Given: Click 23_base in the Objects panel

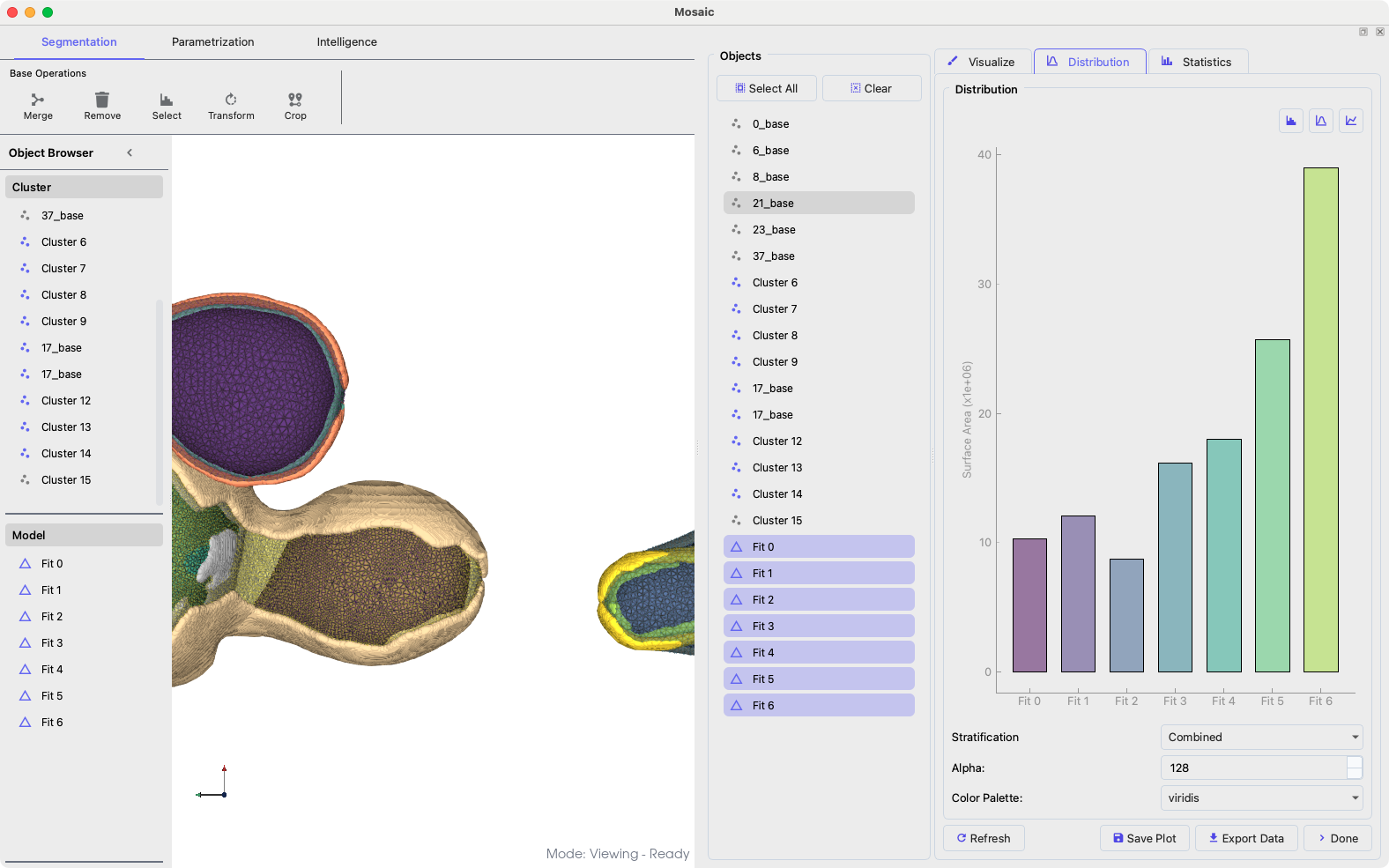Looking at the screenshot, I should [819, 230].
